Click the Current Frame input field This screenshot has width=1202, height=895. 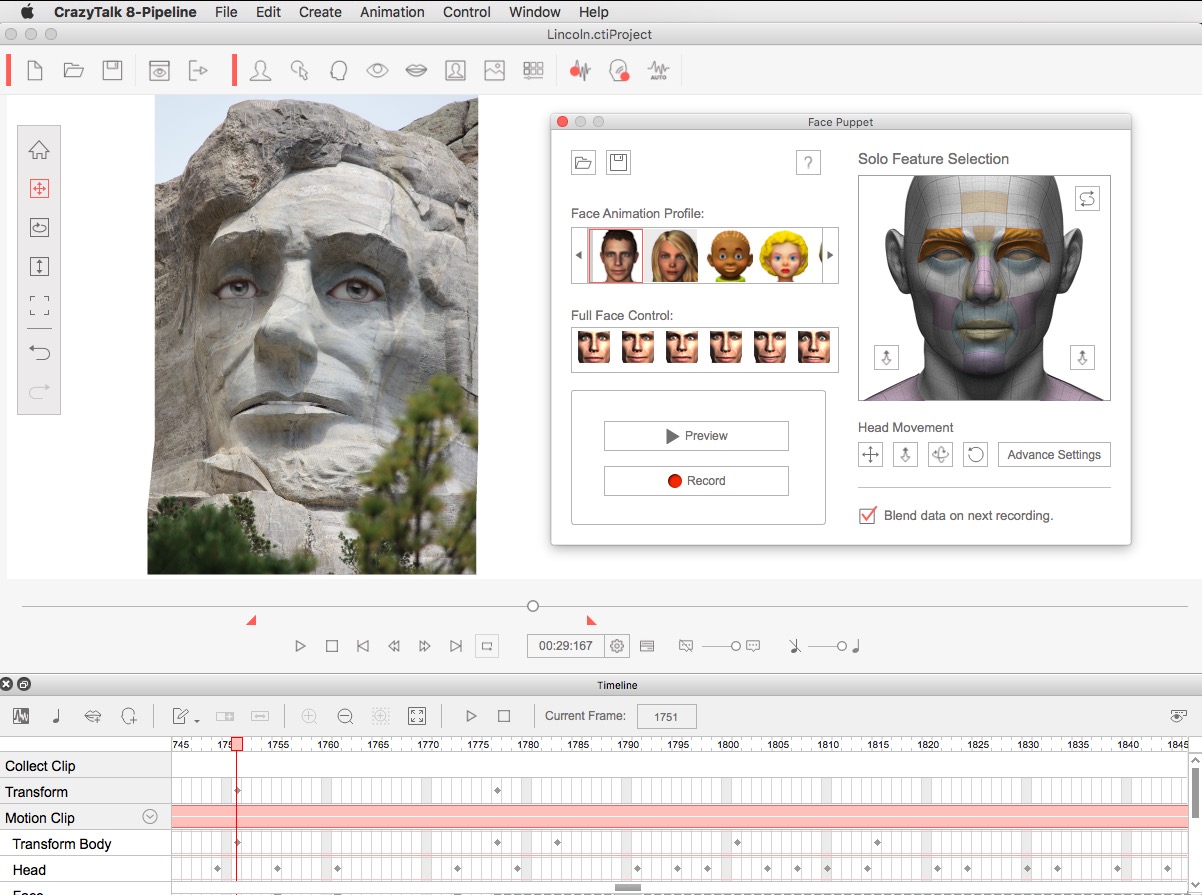tap(666, 716)
